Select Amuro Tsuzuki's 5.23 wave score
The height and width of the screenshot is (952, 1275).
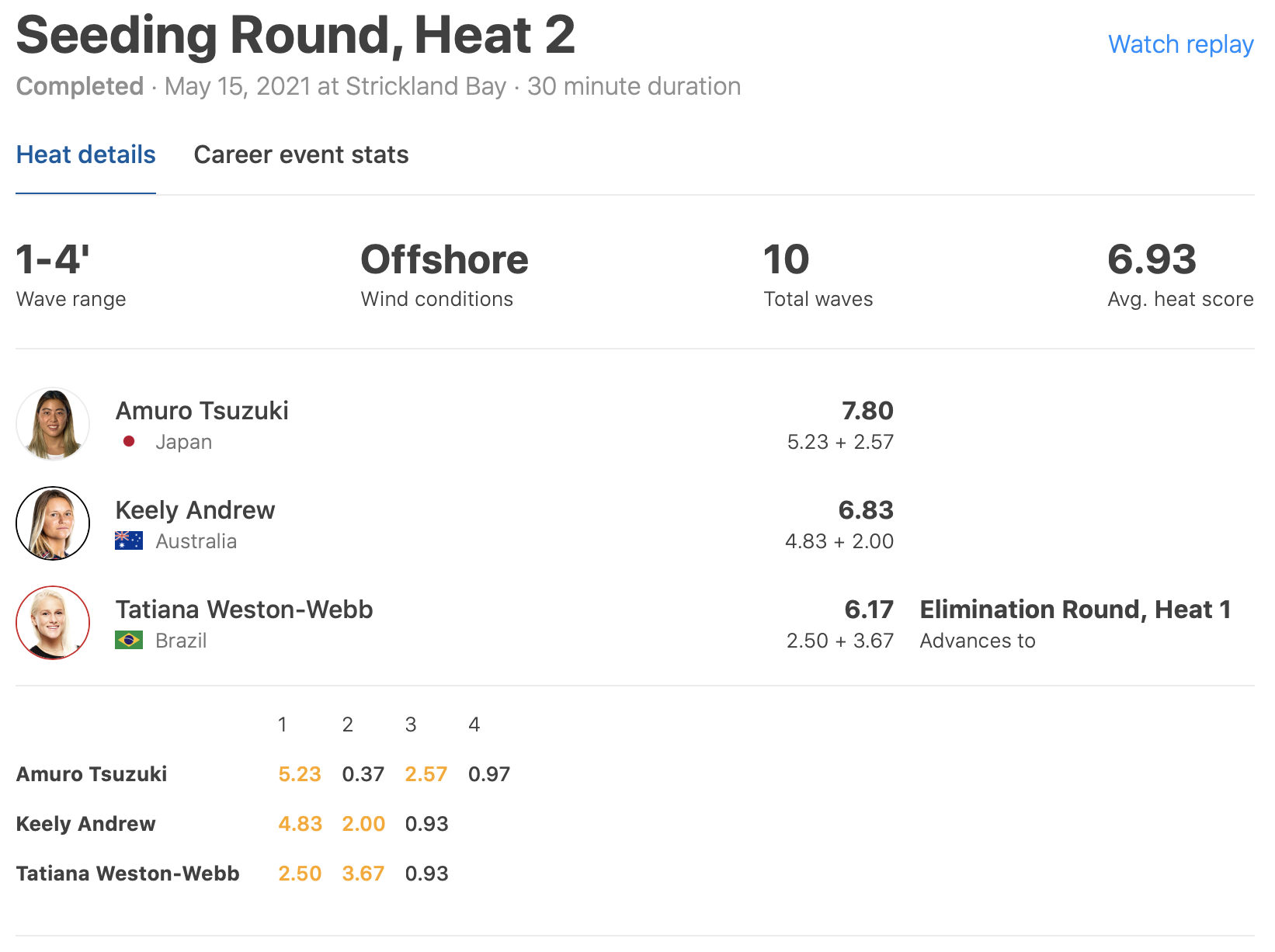tap(300, 774)
